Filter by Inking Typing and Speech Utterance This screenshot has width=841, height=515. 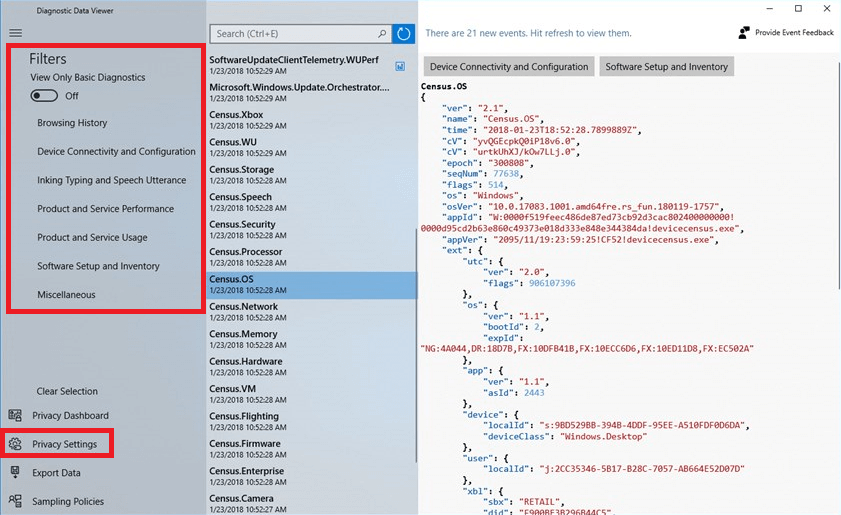click(x=112, y=180)
